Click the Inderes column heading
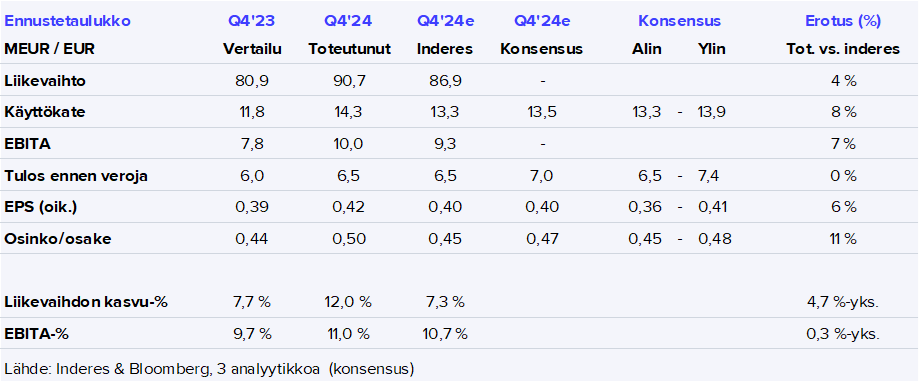Viewport: 919px width, 382px height. (445, 49)
